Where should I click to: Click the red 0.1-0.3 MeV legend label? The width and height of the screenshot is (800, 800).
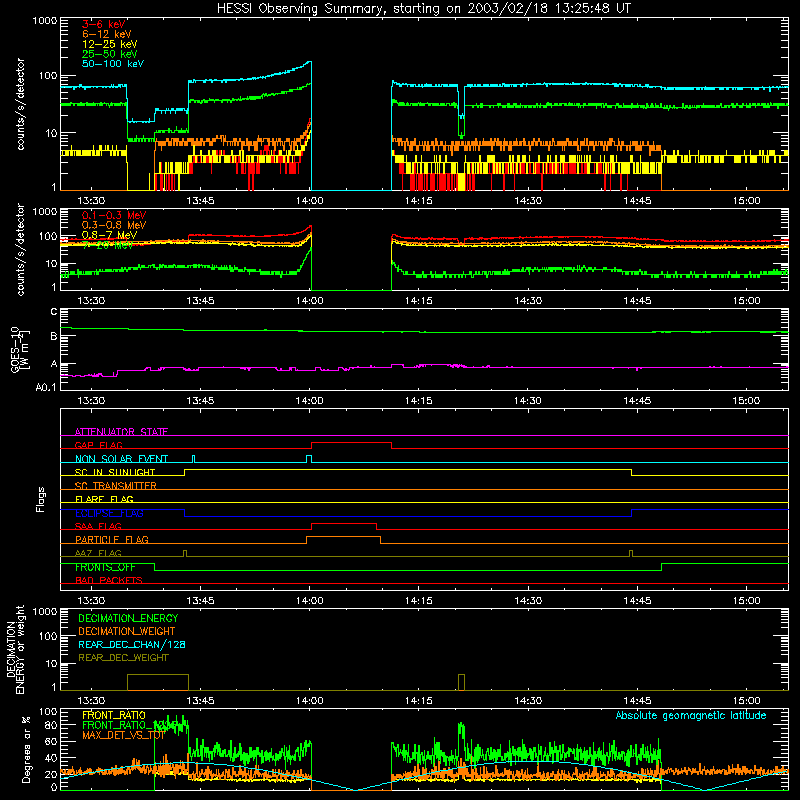pyautogui.click(x=114, y=215)
